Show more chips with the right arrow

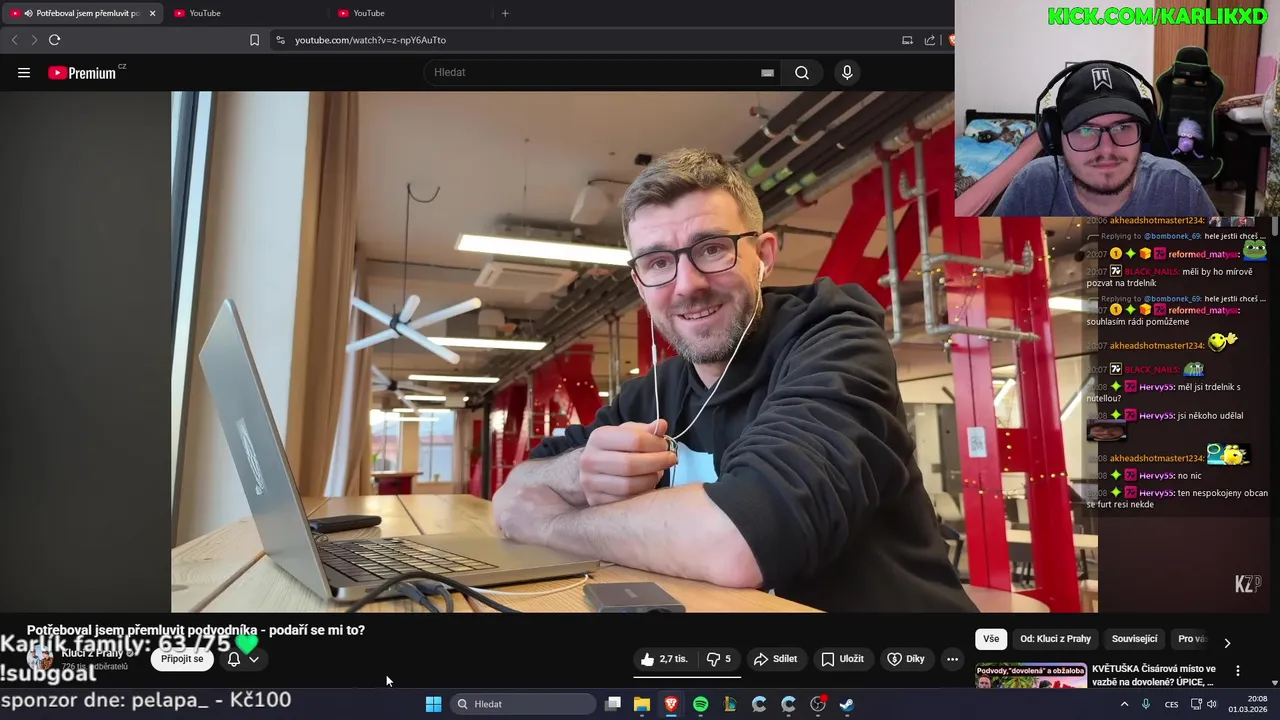[1227, 642]
